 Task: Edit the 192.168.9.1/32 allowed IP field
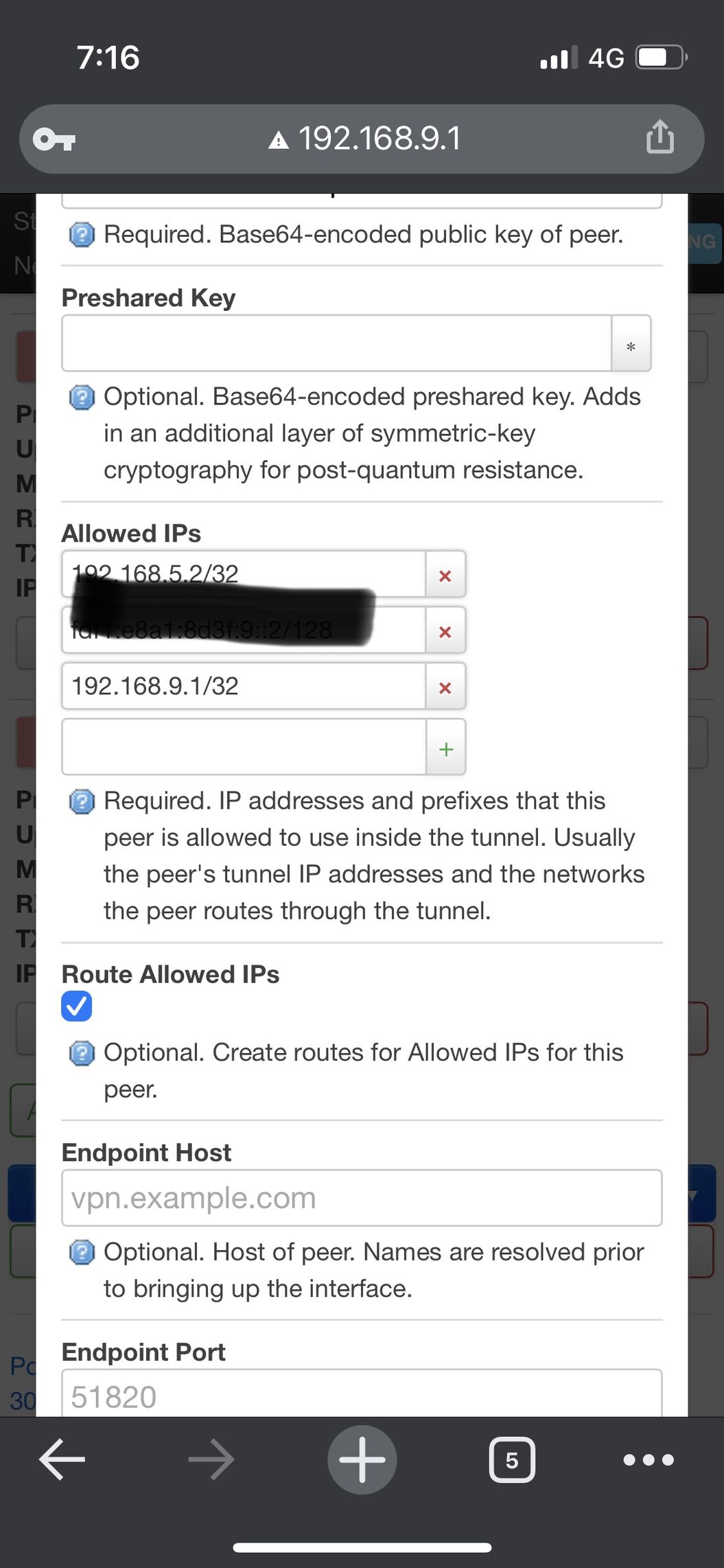[244, 687]
